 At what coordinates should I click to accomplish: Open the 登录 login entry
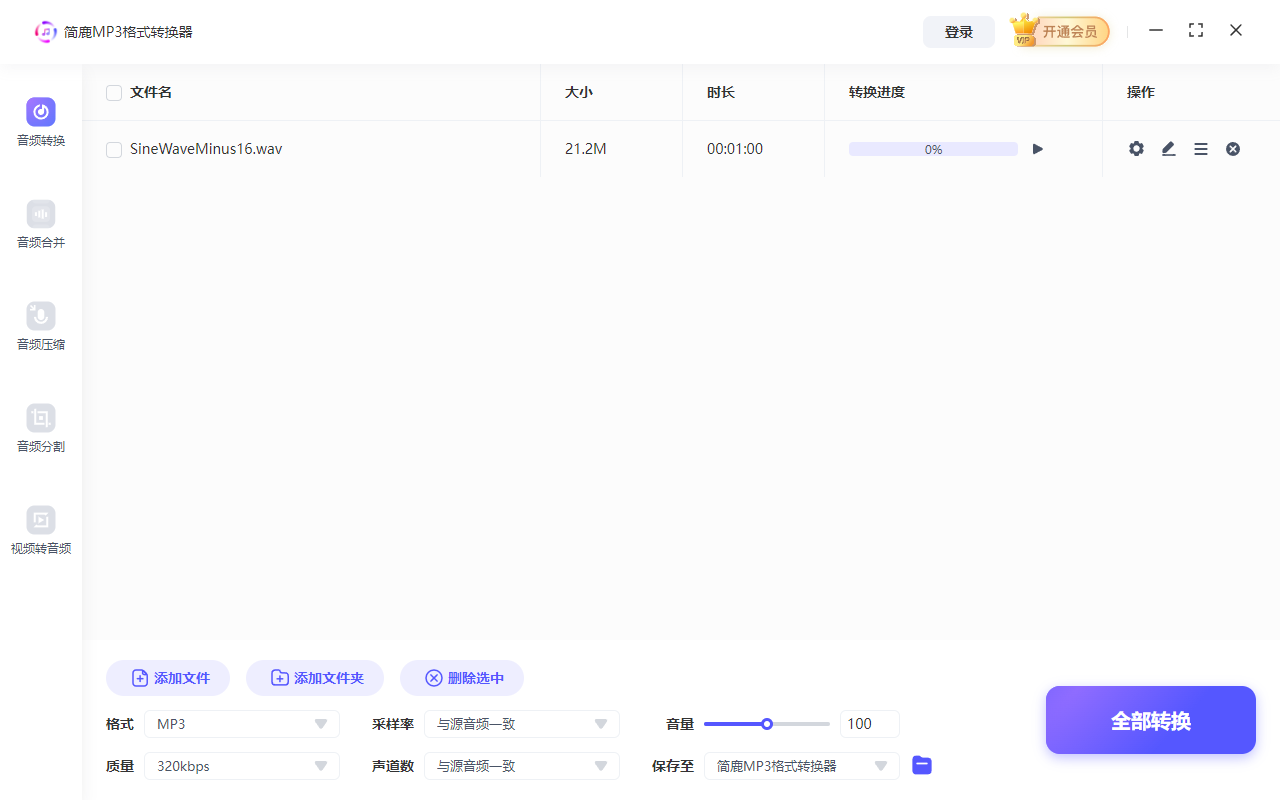click(x=958, y=31)
